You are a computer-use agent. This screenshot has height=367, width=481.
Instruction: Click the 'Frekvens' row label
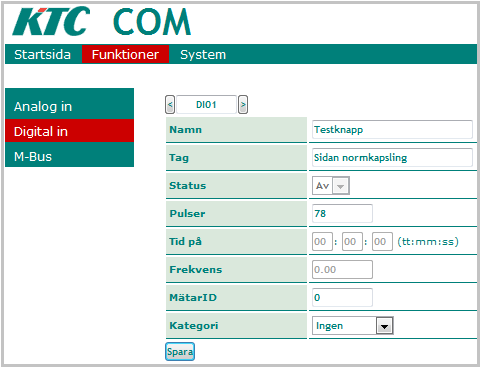point(195,270)
